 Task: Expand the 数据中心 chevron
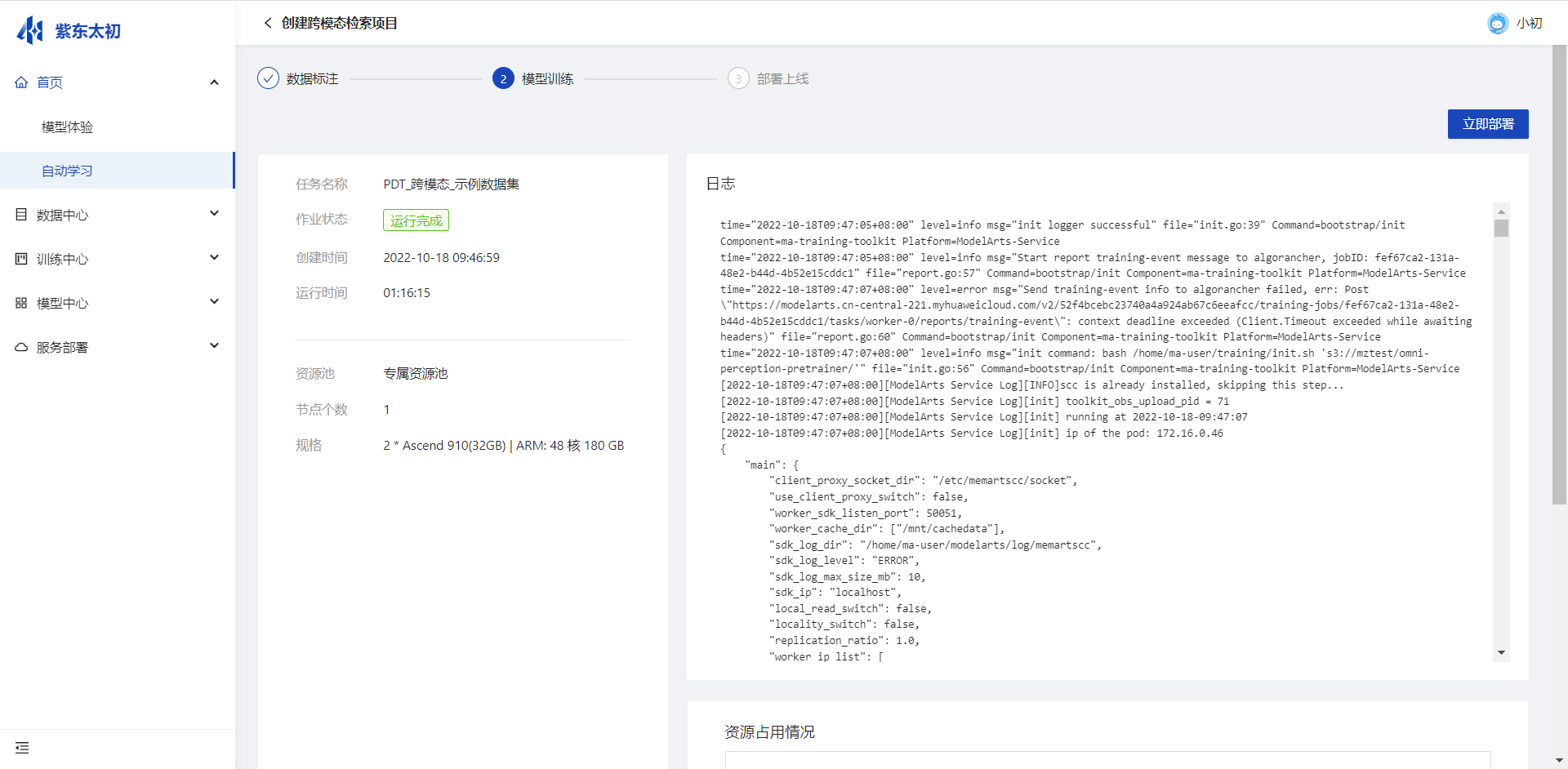click(214, 214)
